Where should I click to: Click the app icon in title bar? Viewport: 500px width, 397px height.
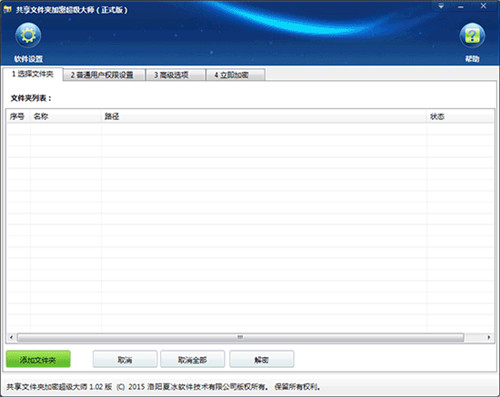7,10
